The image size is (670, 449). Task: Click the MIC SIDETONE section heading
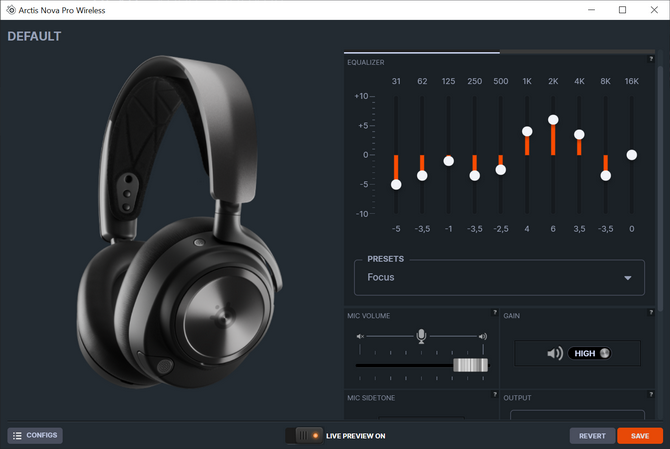[371, 398]
